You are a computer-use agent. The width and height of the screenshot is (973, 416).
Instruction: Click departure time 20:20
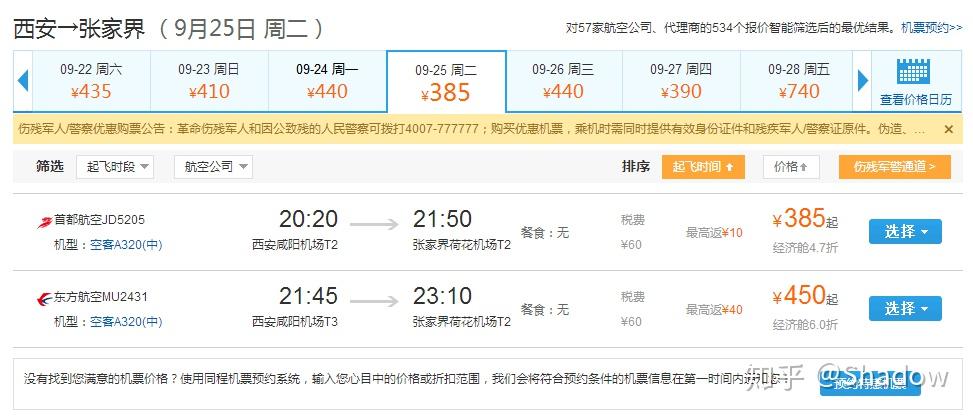tap(308, 219)
